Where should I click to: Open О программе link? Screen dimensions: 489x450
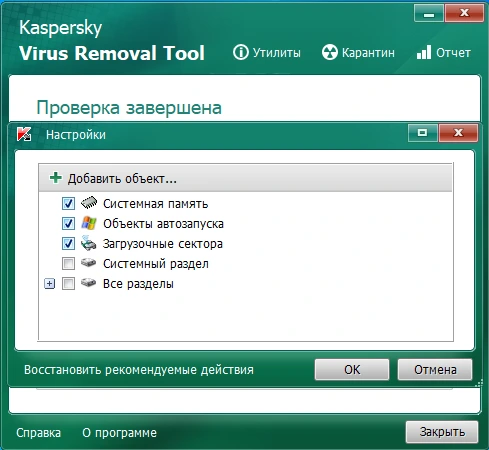119,433
